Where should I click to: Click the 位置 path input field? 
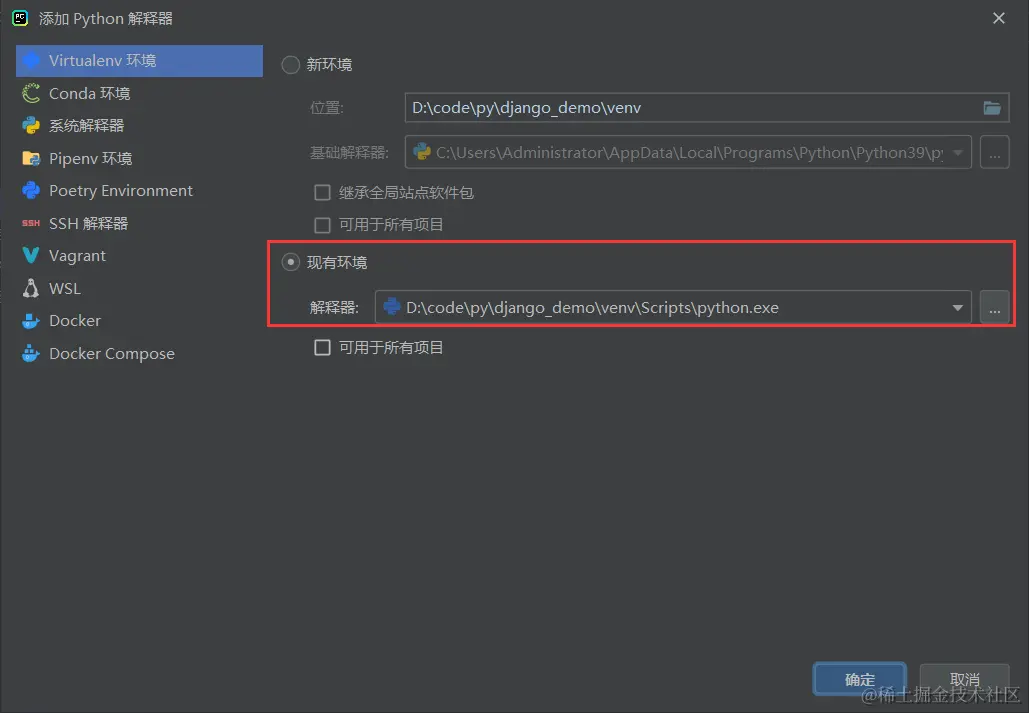707,108
